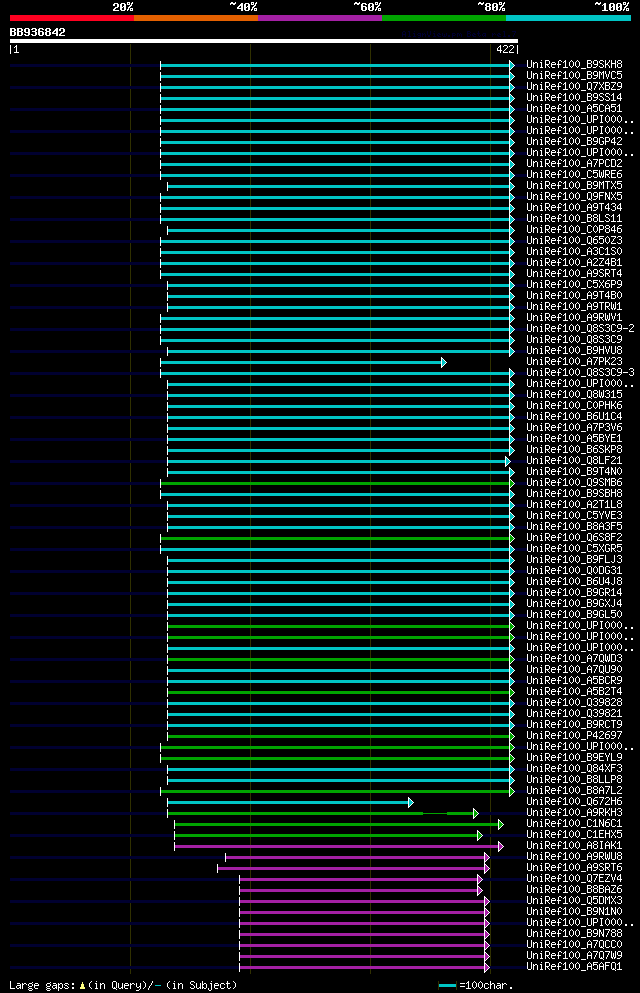The height and width of the screenshot is (993, 640).
Task: Click the UniRef100_A2T1L8 label
Action: 574,505
